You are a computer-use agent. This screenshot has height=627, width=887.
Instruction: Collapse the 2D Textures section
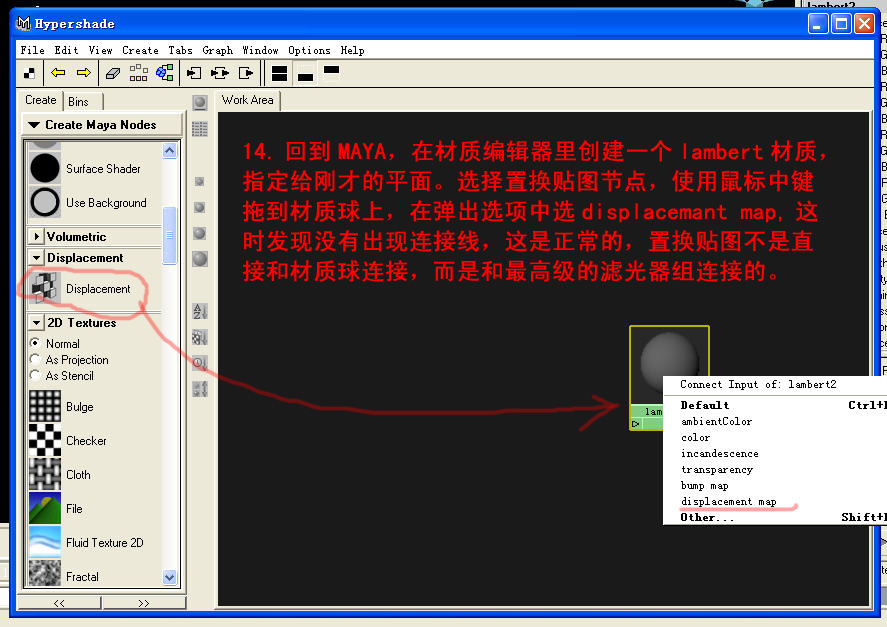(x=37, y=323)
